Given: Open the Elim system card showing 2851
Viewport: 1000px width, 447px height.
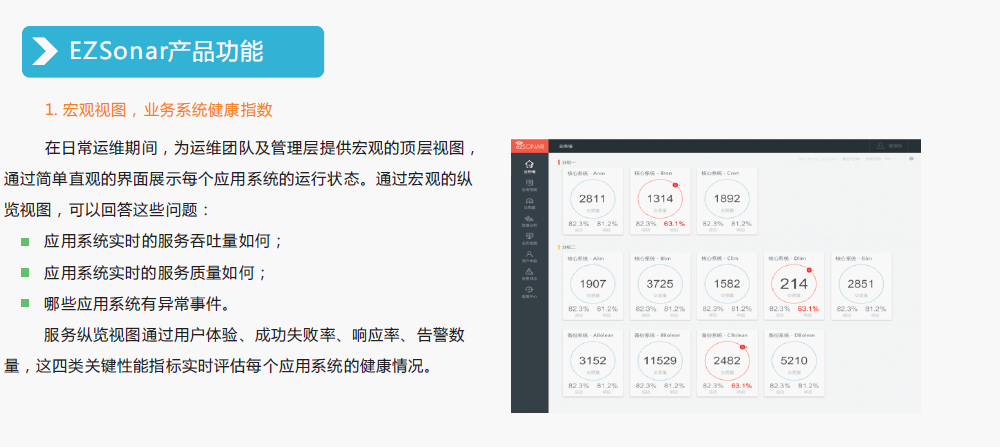Looking at the screenshot, I should [x=862, y=286].
